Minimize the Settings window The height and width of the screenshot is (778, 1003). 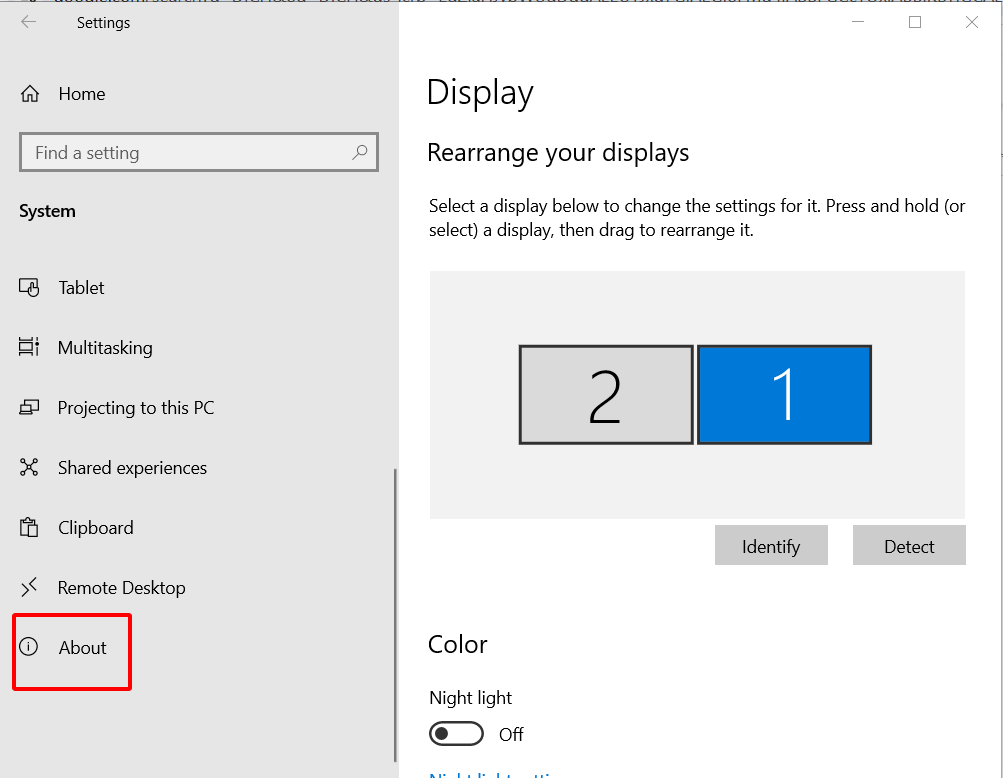coord(857,22)
